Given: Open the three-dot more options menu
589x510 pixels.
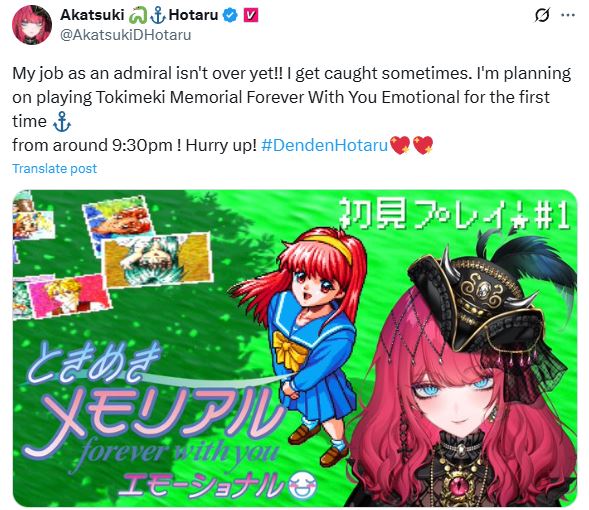Looking at the screenshot, I should [x=568, y=15].
